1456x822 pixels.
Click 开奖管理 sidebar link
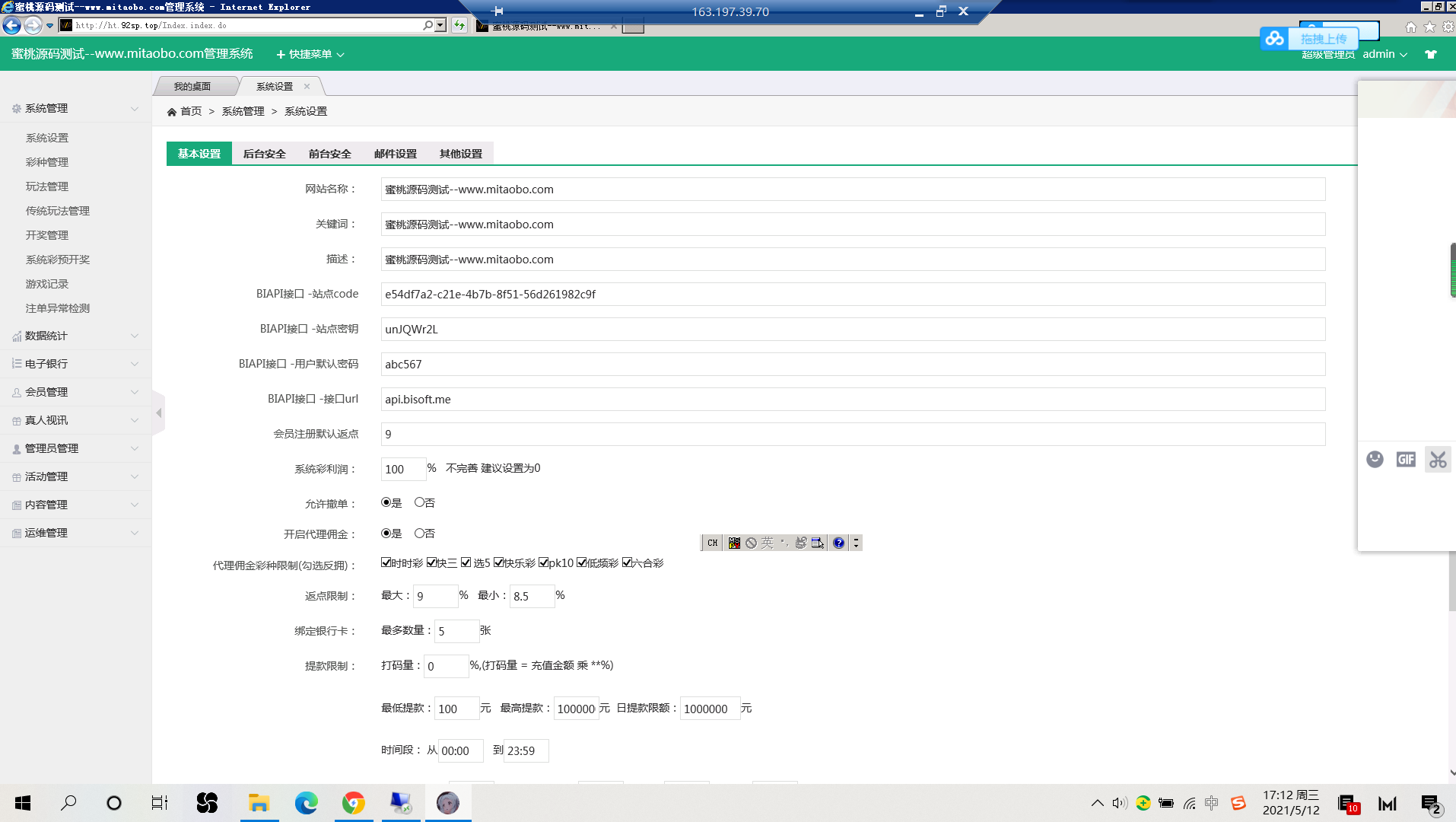click(47, 235)
